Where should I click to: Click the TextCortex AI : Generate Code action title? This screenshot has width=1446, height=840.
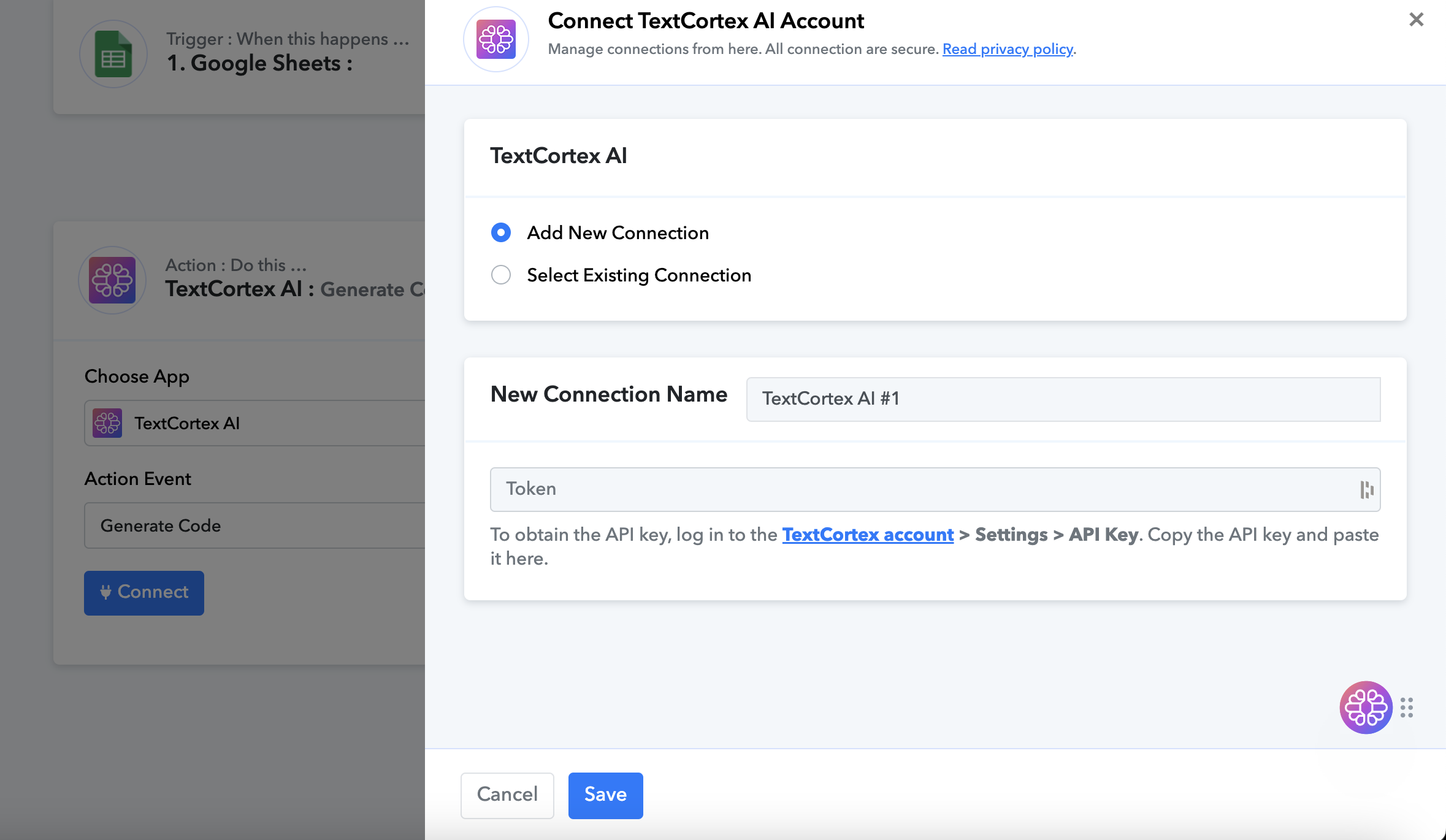tap(295, 289)
